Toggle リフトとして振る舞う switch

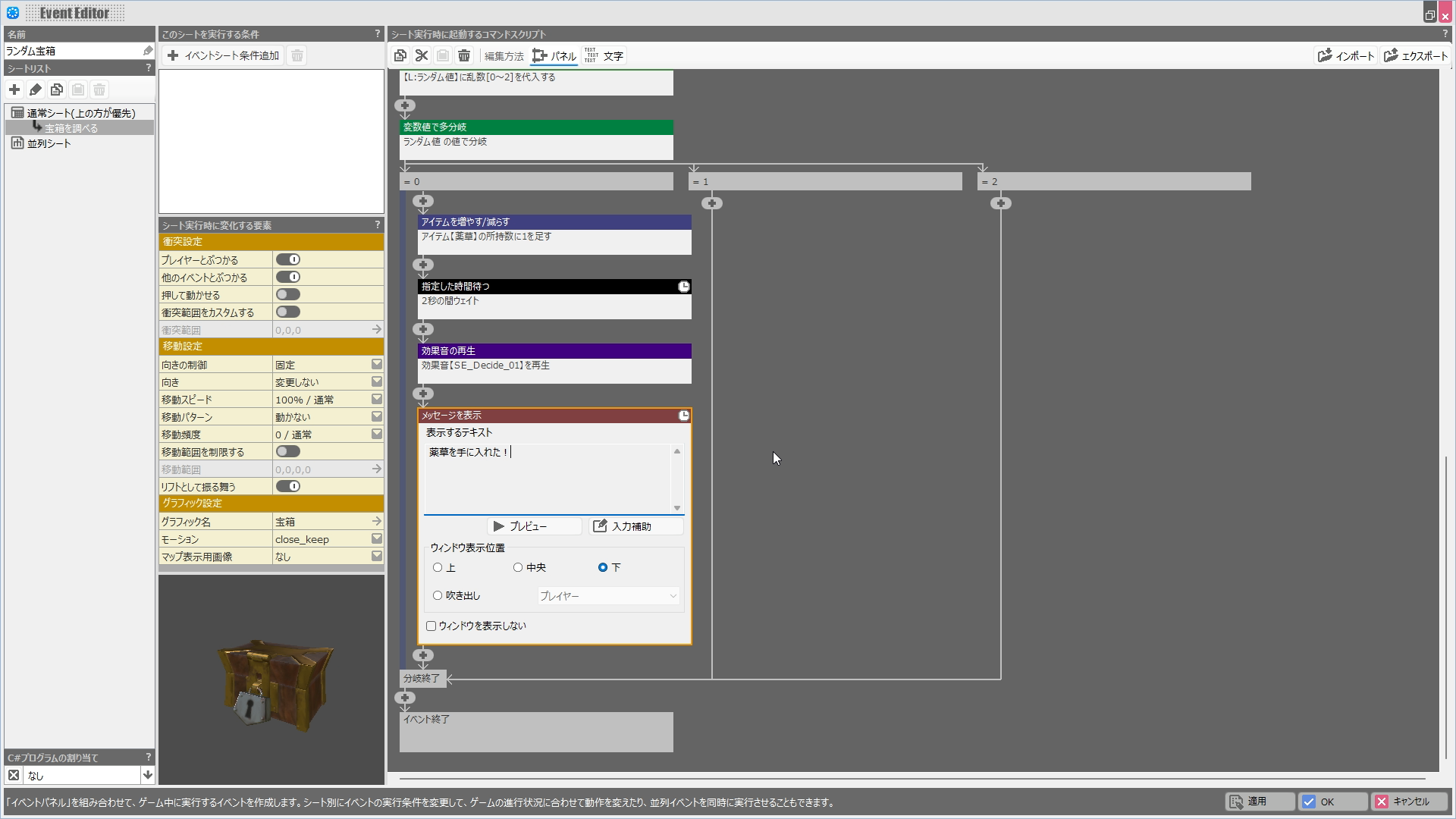click(x=288, y=486)
